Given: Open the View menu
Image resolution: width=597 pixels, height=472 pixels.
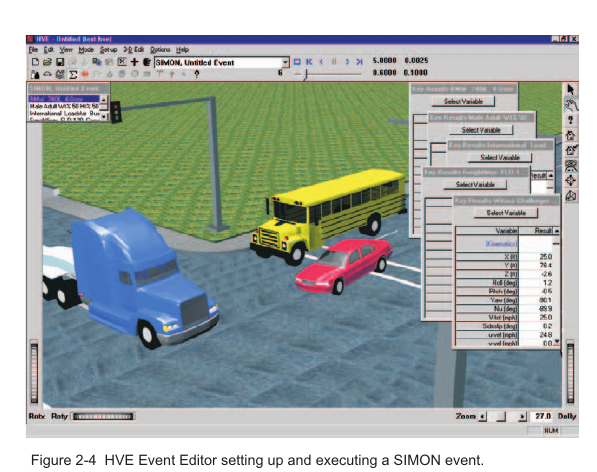Looking at the screenshot, I should pos(66,50).
